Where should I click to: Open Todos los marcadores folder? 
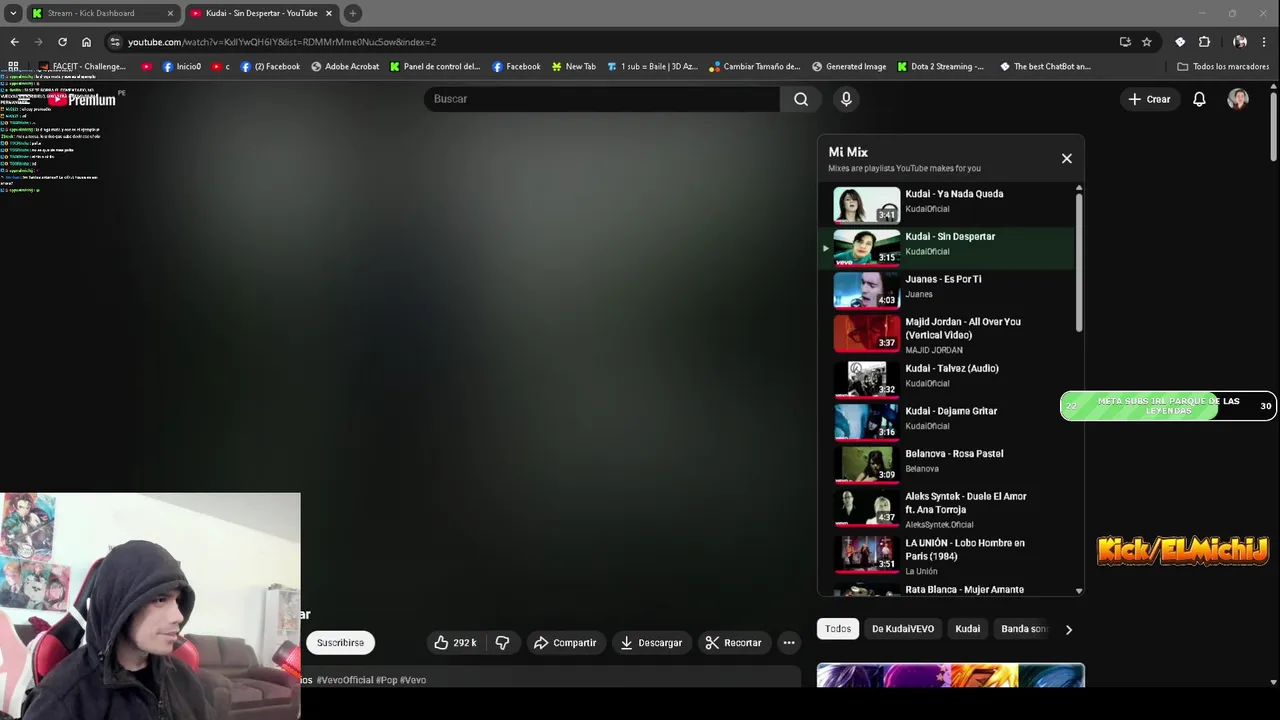pos(1223,67)
